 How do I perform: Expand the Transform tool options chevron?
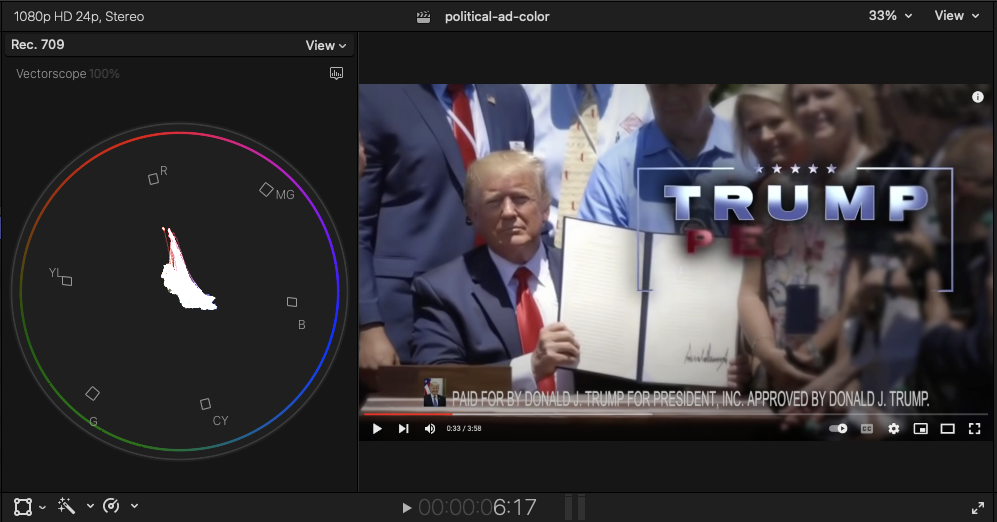point(42,507)
